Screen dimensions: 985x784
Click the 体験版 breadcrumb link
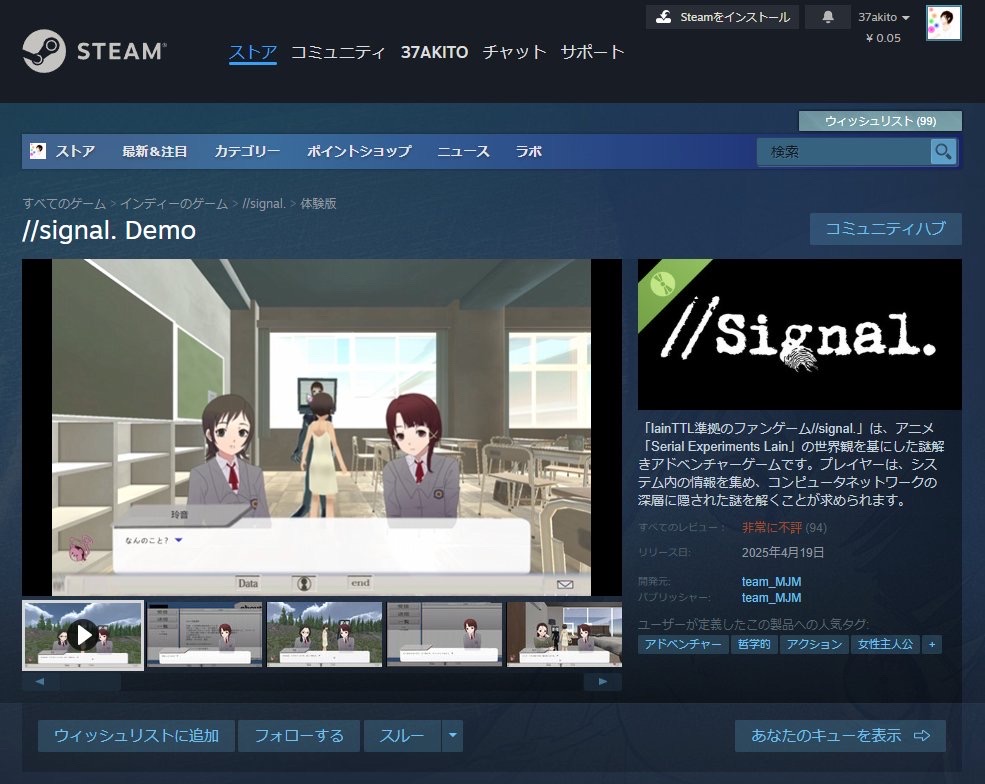(x=318, y=204)
